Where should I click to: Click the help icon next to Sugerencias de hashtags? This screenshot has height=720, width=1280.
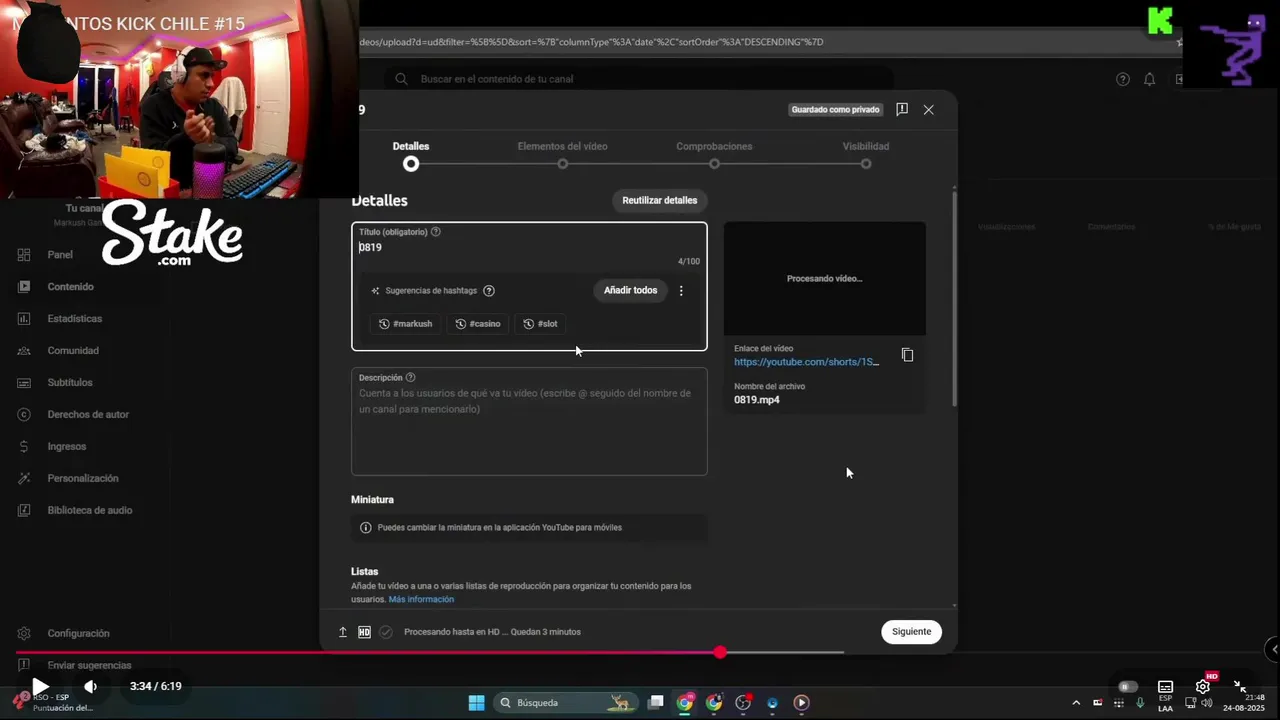point(489,291)
